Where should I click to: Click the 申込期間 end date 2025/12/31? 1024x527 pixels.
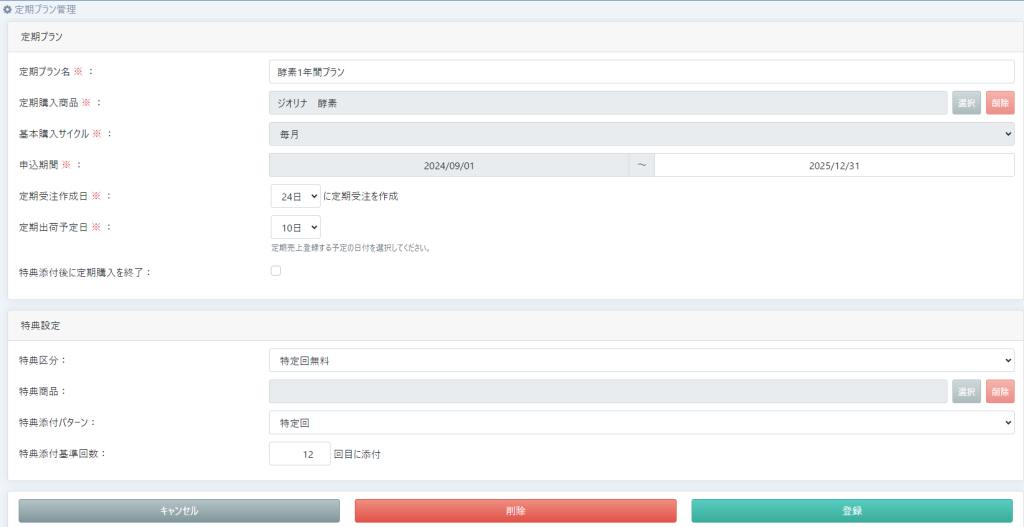point(834,165)
